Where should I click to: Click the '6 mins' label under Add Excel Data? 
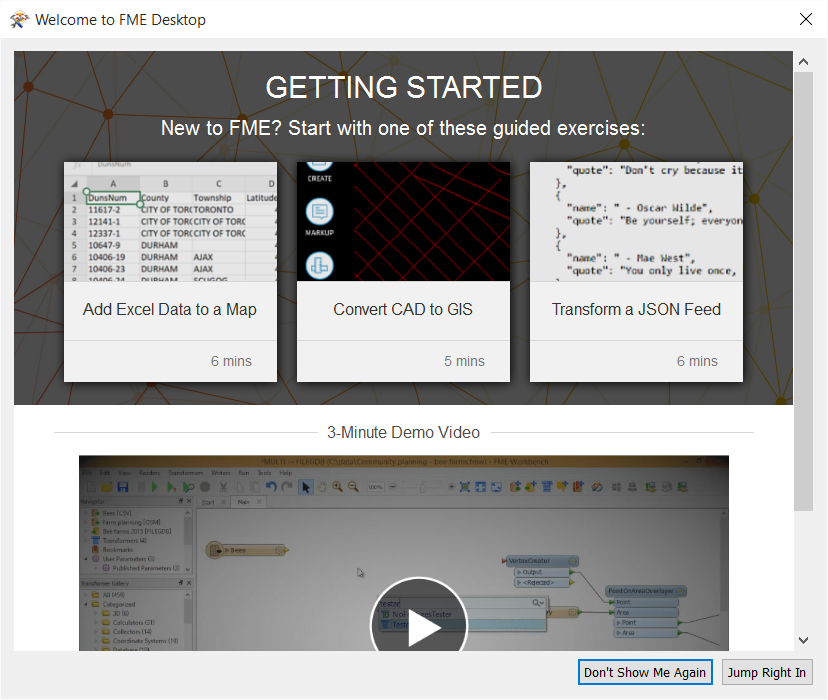click(231, 361)
